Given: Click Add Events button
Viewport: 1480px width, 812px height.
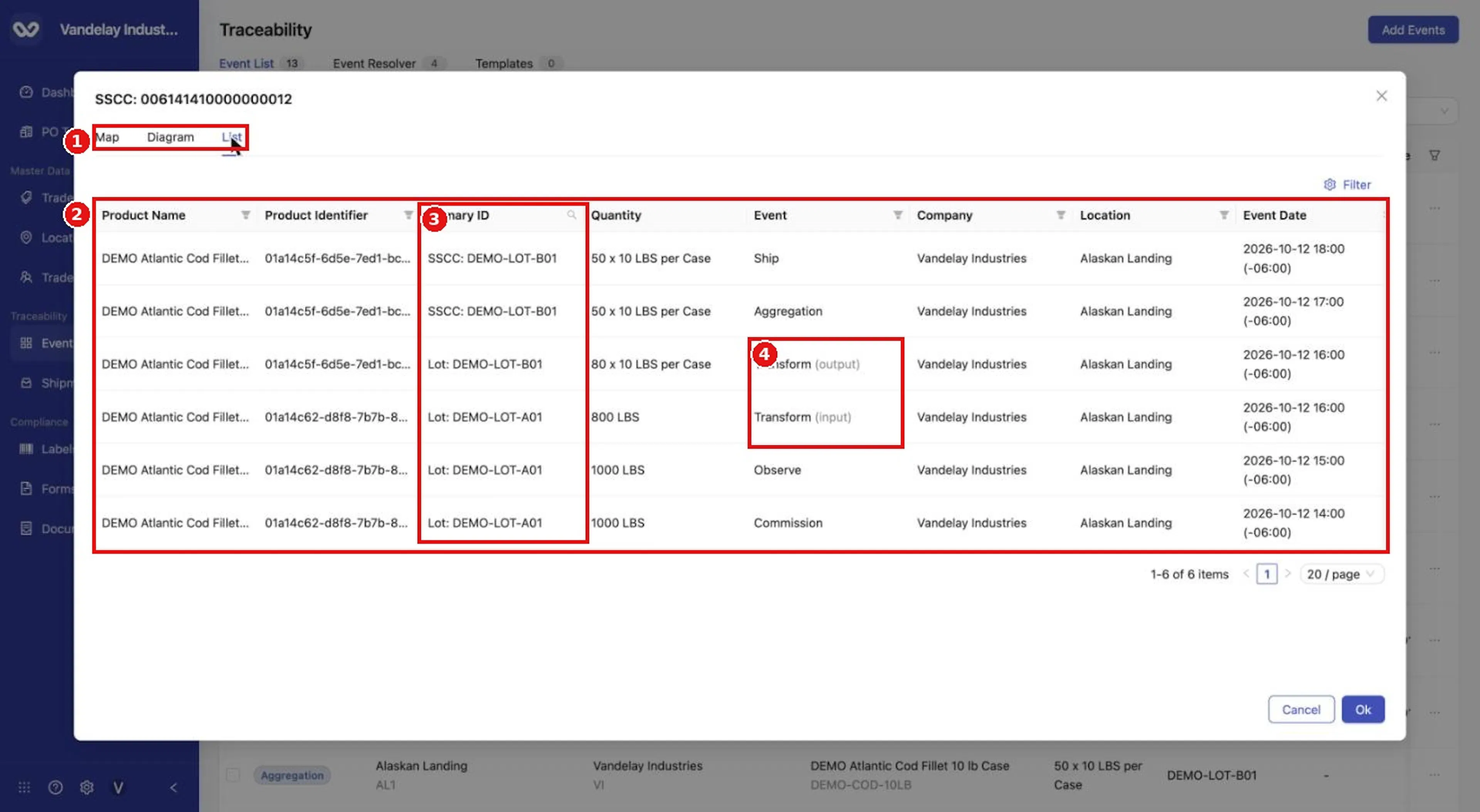Looking at the screenshot, I should 1413,30.
